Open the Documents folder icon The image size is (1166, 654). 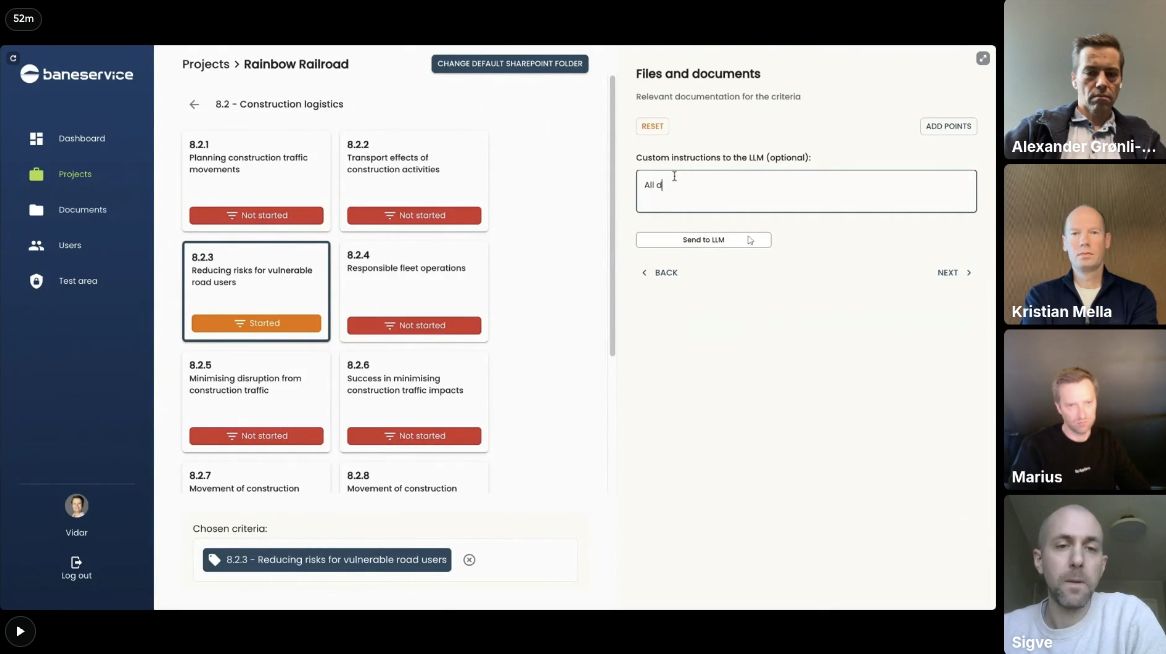tap(36, 210)
